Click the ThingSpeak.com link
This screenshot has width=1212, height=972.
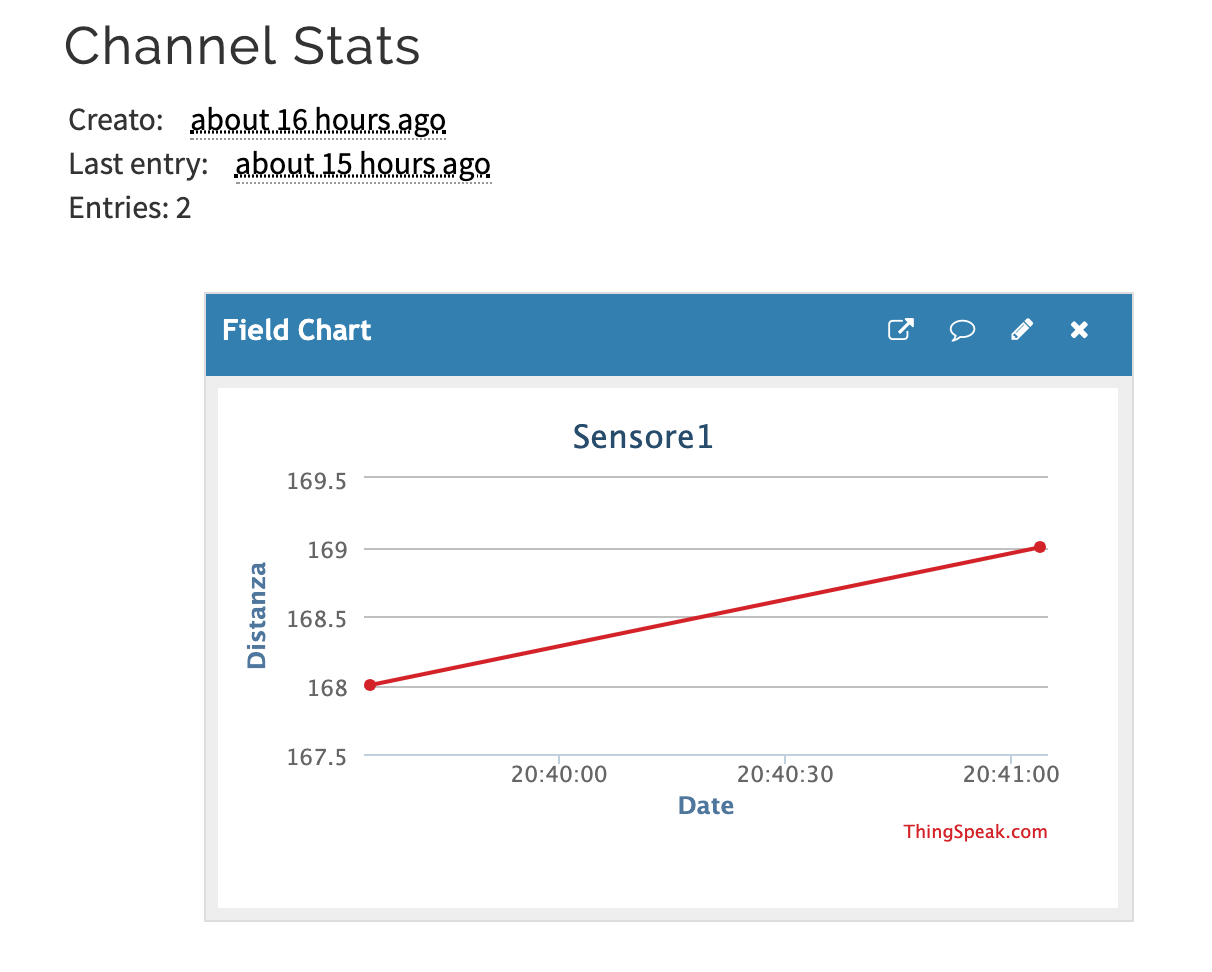975,831
